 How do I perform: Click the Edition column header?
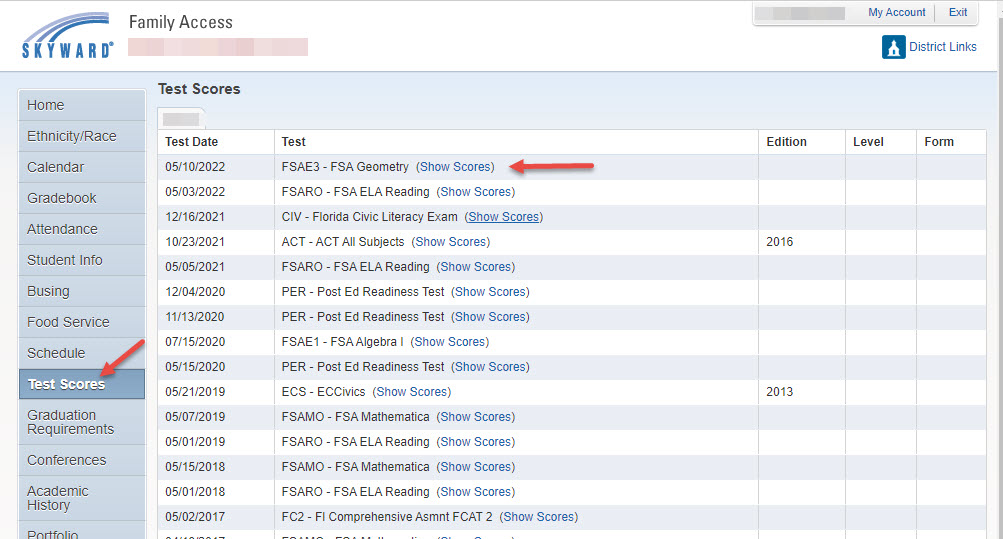pos(786,142)
